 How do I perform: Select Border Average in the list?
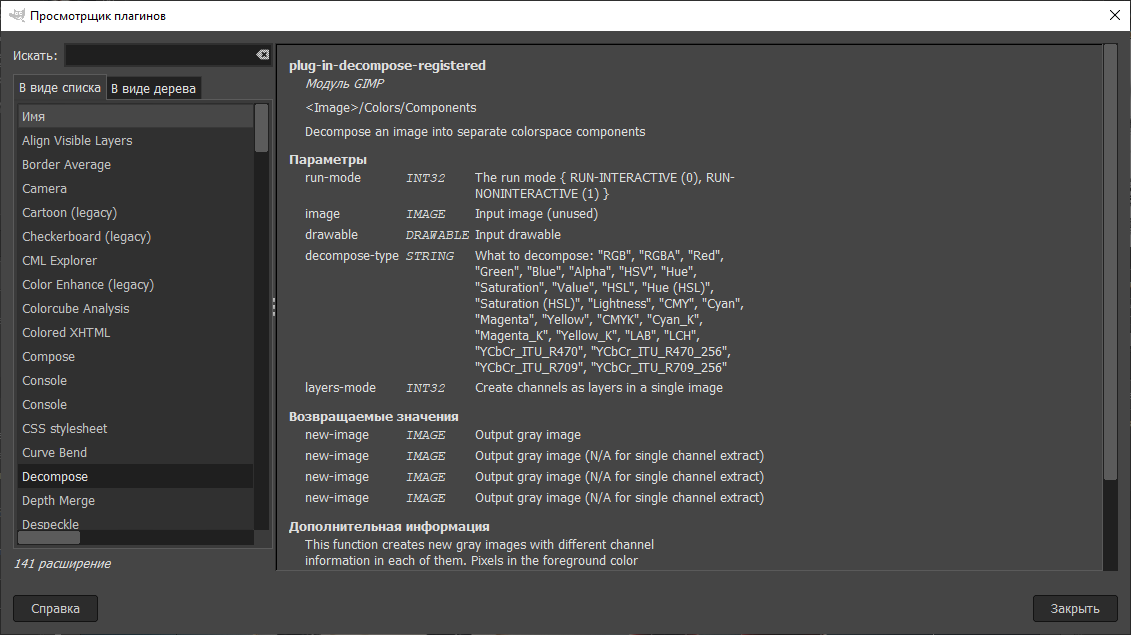coord(66,165)
